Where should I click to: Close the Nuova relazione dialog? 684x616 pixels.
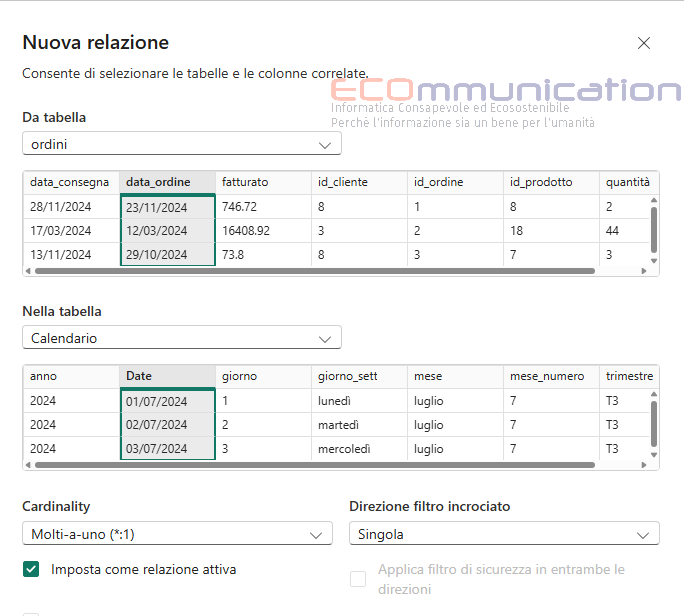[x=643, y=43]
